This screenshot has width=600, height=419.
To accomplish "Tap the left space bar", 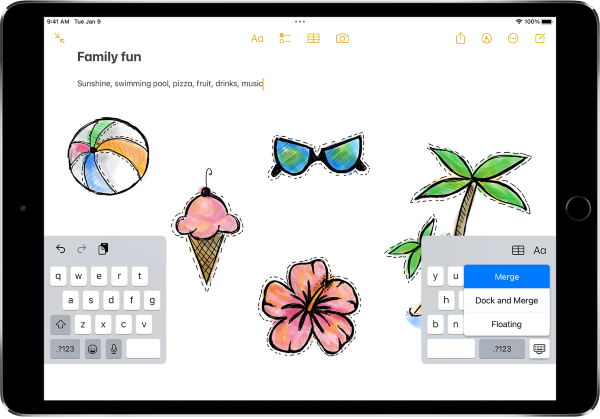I will [x=143, y=349].
